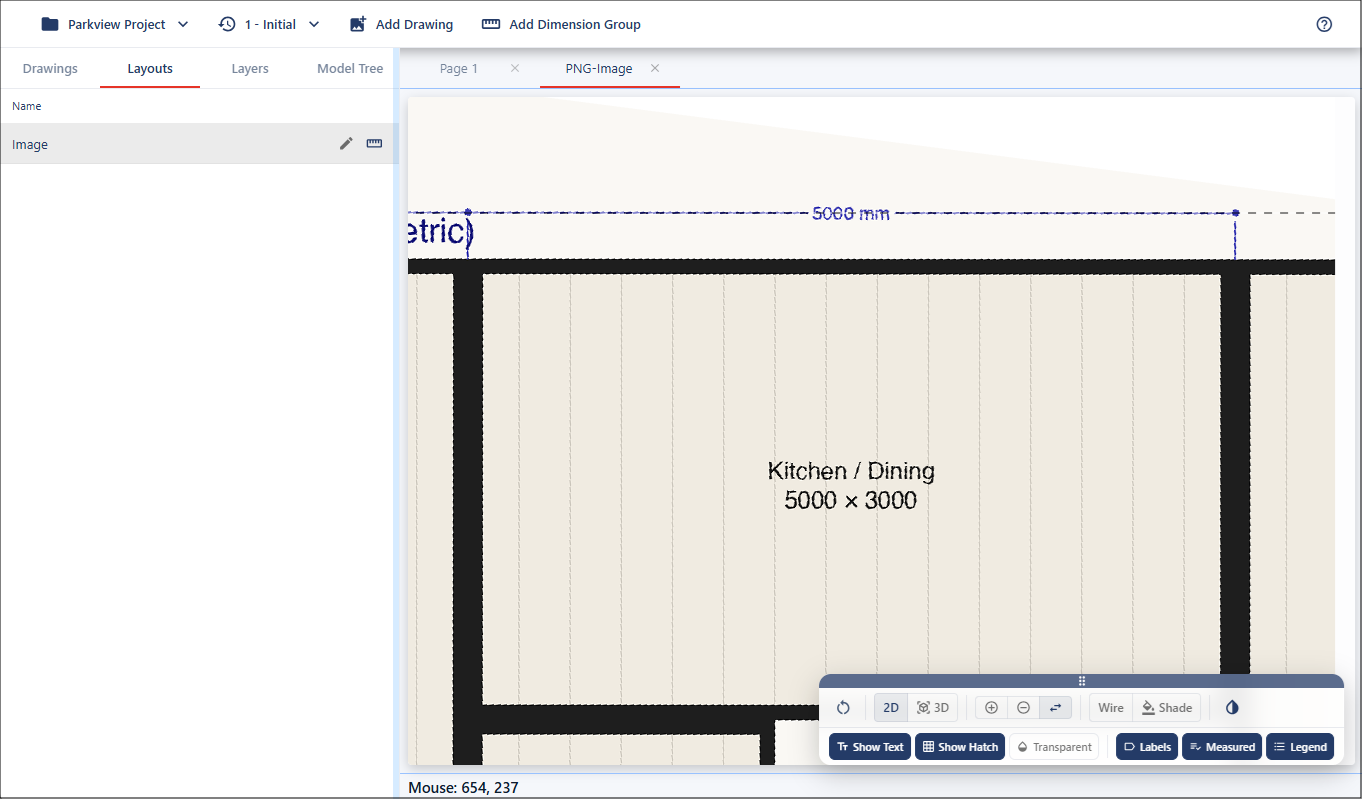
Task: Zoom out with the minus icon
Action: (1023, 708)
